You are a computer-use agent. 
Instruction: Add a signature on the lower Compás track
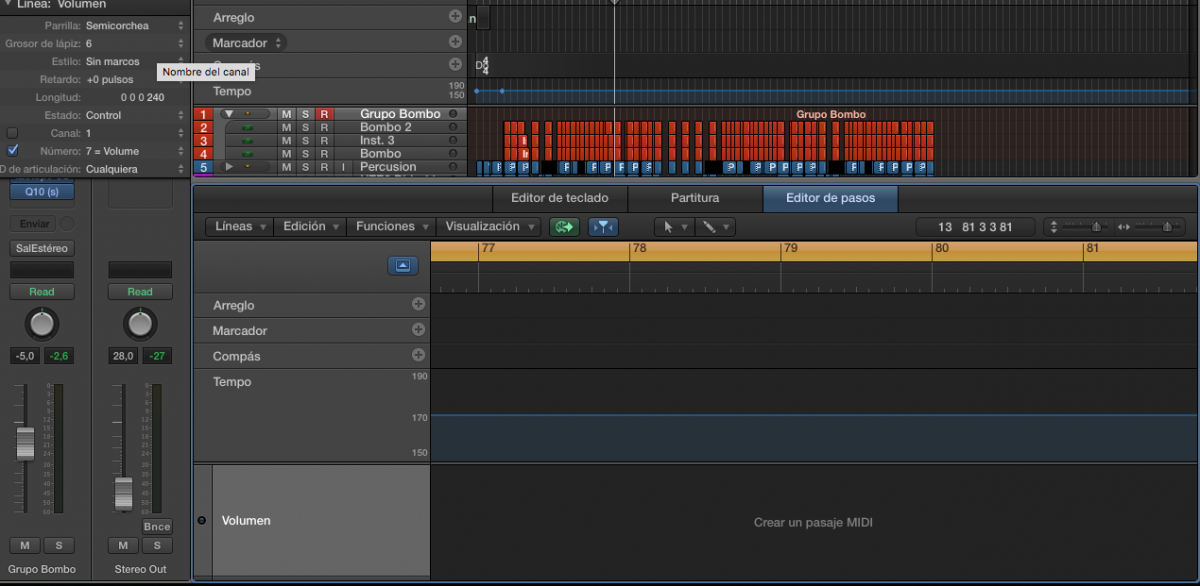[418, 355]
